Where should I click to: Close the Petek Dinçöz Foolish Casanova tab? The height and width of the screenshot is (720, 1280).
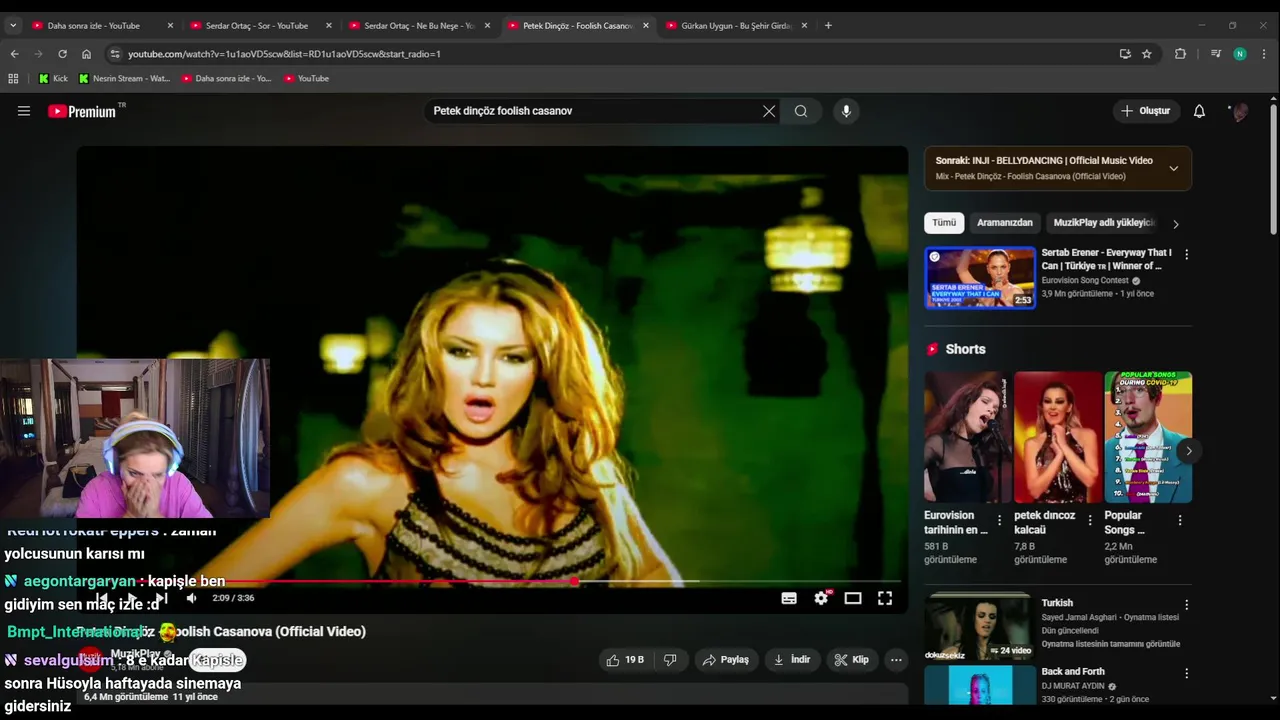tap(646, 25)
